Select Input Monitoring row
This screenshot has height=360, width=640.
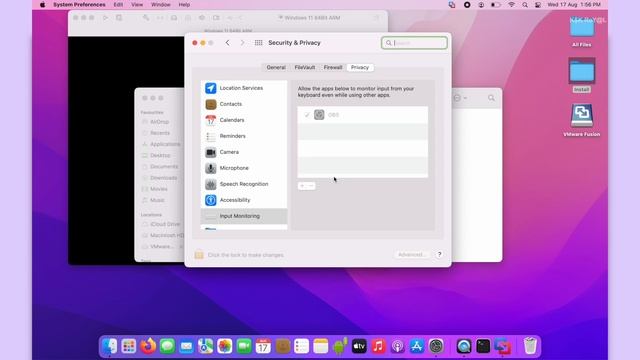coord(244,216)
